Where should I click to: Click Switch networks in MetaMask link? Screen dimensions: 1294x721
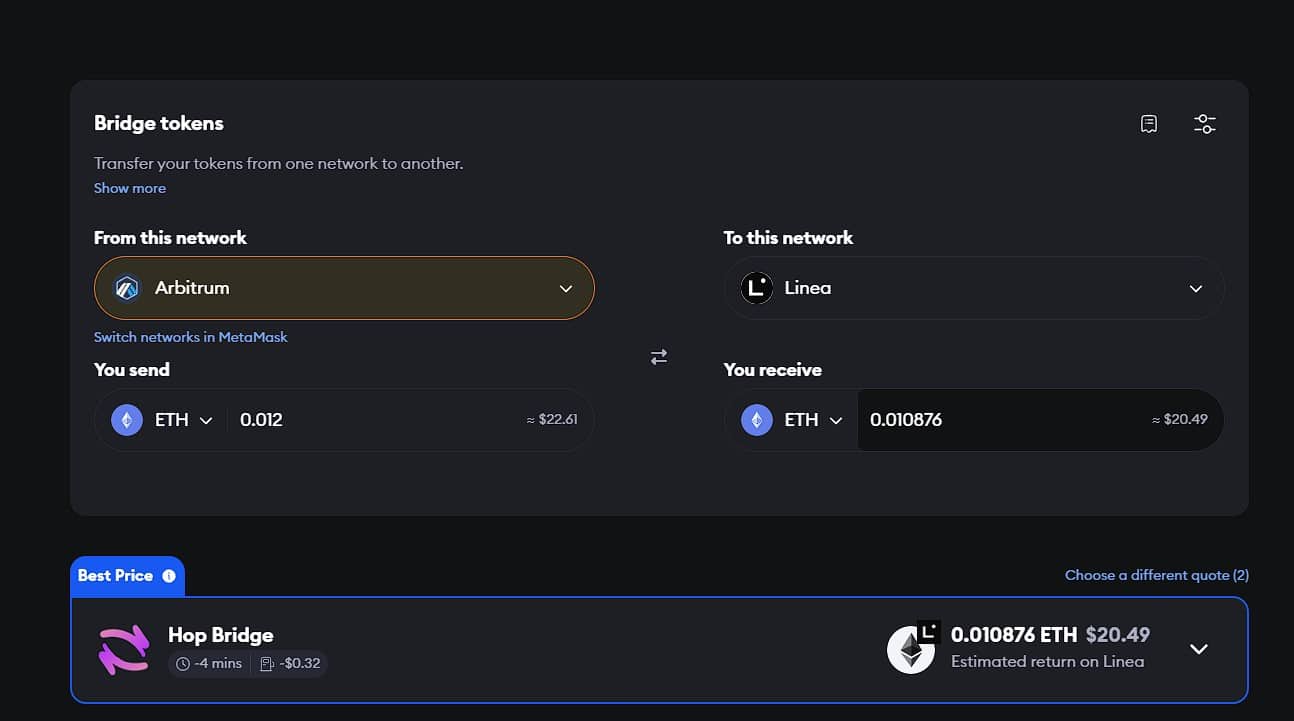click(190, 337)
